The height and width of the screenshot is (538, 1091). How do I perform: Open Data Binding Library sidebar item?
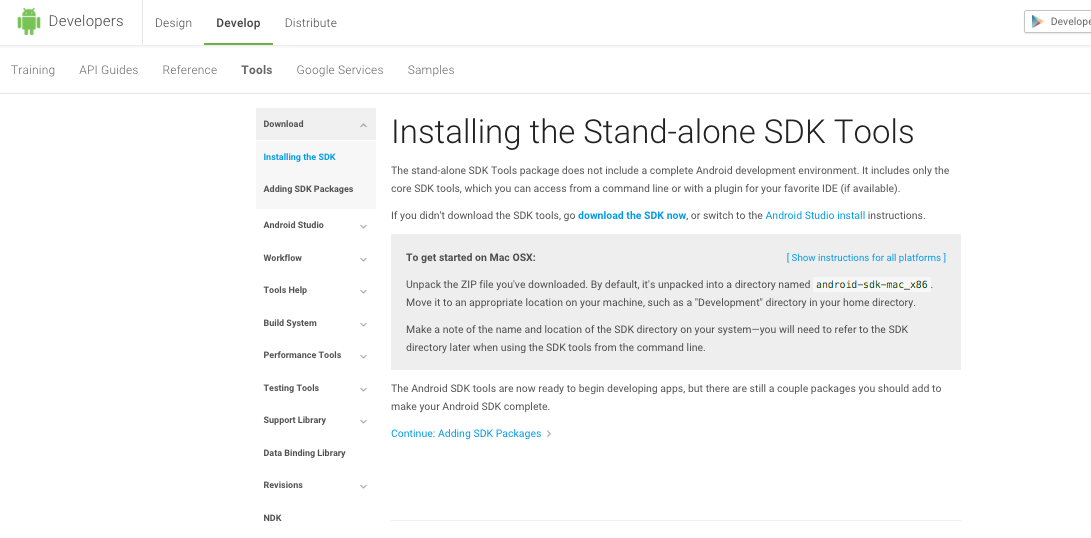point(304,453)
